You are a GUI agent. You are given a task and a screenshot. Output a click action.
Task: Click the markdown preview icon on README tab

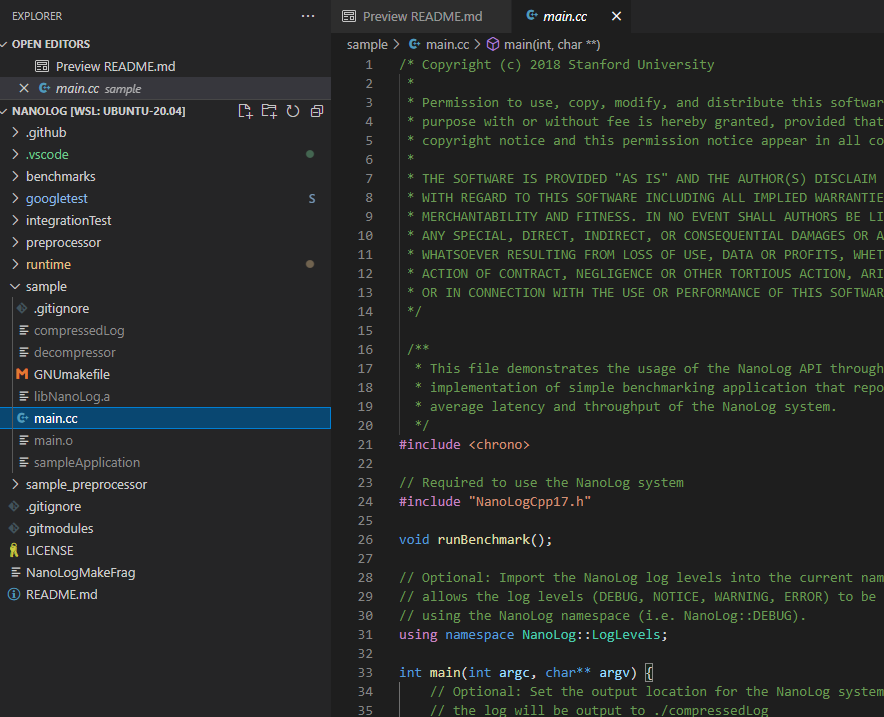tap(352, 16)
